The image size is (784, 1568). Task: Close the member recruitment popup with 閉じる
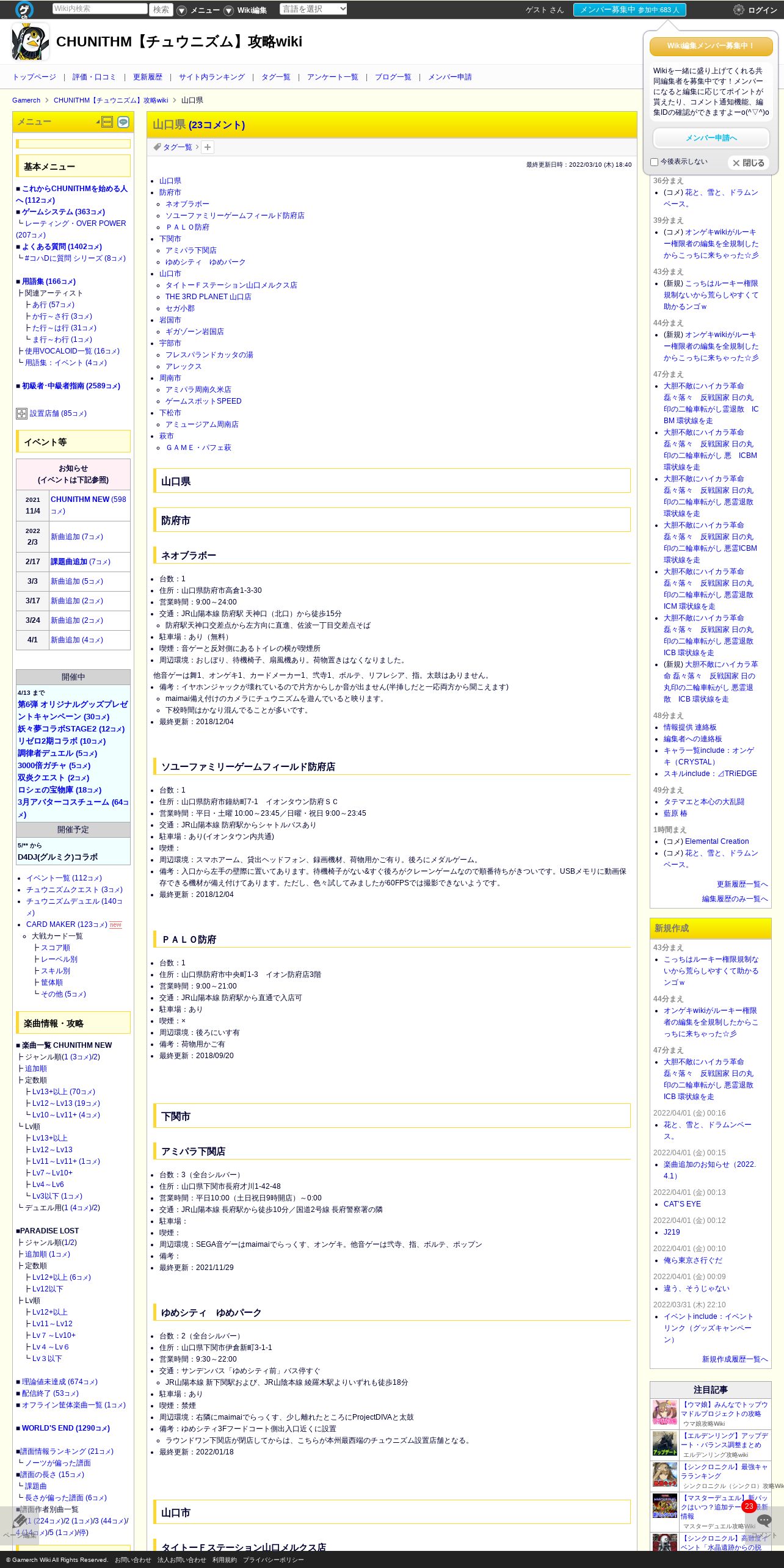(749, 163)
